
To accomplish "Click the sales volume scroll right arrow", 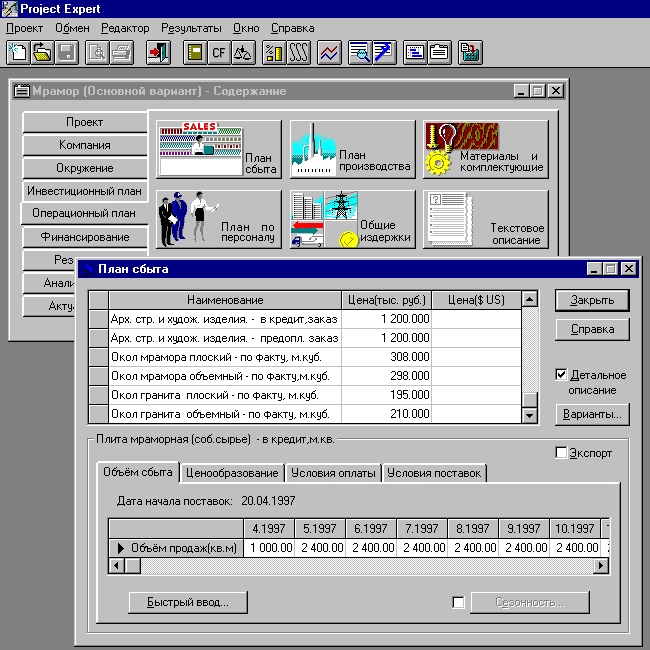I will tap(601, 565).
